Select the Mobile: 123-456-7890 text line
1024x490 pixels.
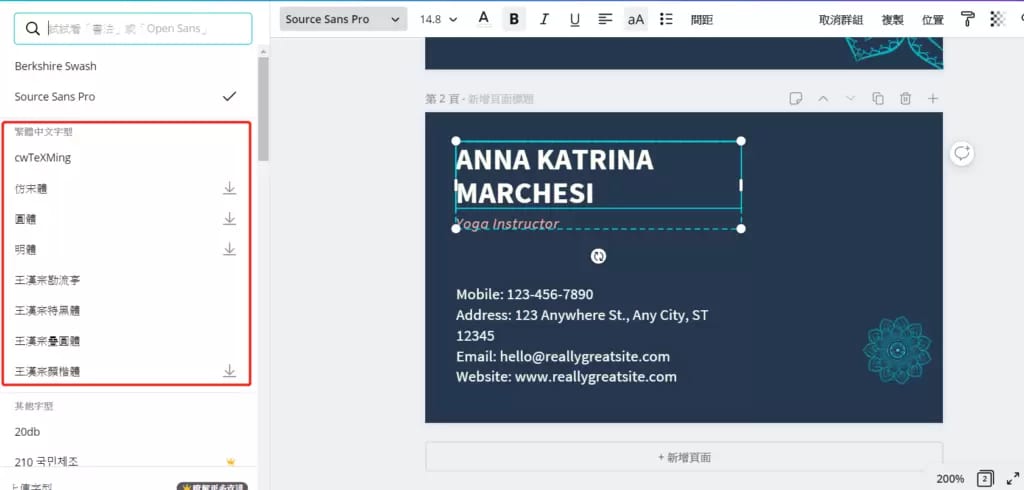click(x=524, y=295)
